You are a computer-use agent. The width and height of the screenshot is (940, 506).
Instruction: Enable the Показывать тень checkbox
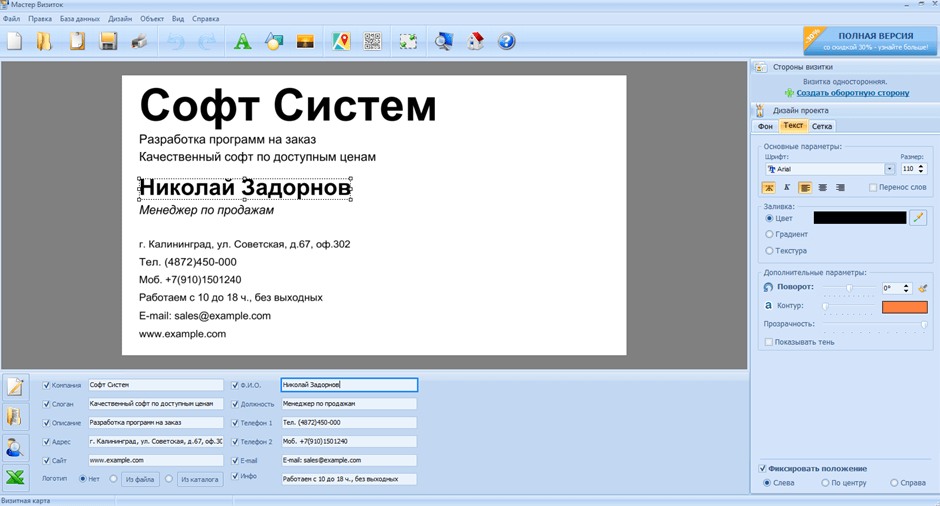[768, 342]
